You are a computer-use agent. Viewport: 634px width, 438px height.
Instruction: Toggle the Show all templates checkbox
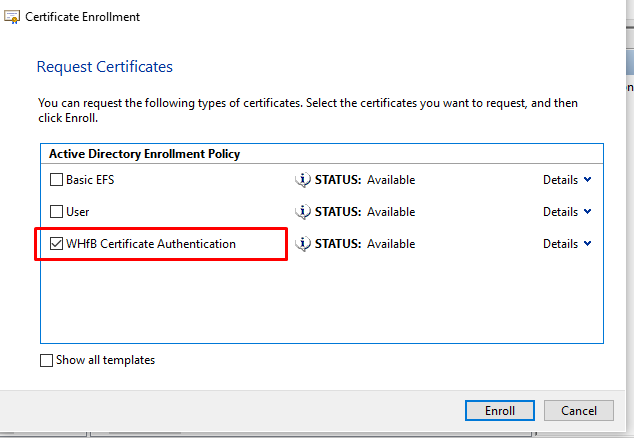[47, 360]
